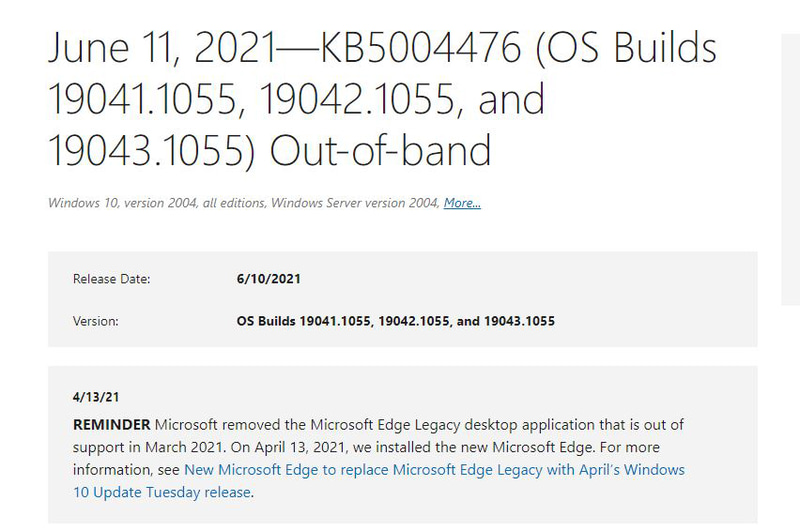Click the "Version:" label
Viewport: 800px width, 531px height.
[x=96, y=321]
